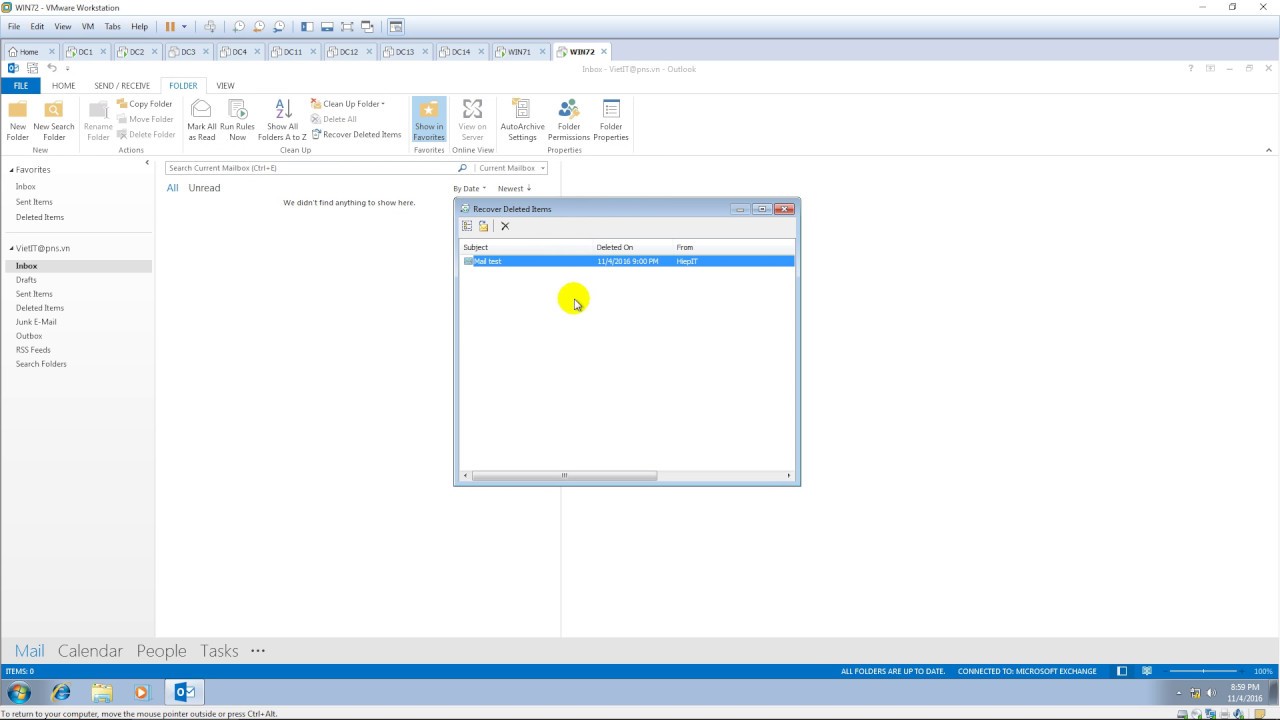Image resolution: width=1280 pixels, height=720 pixels.
Task: Open Internet Explorer from taskbar
Action: [x=61, y=692]
